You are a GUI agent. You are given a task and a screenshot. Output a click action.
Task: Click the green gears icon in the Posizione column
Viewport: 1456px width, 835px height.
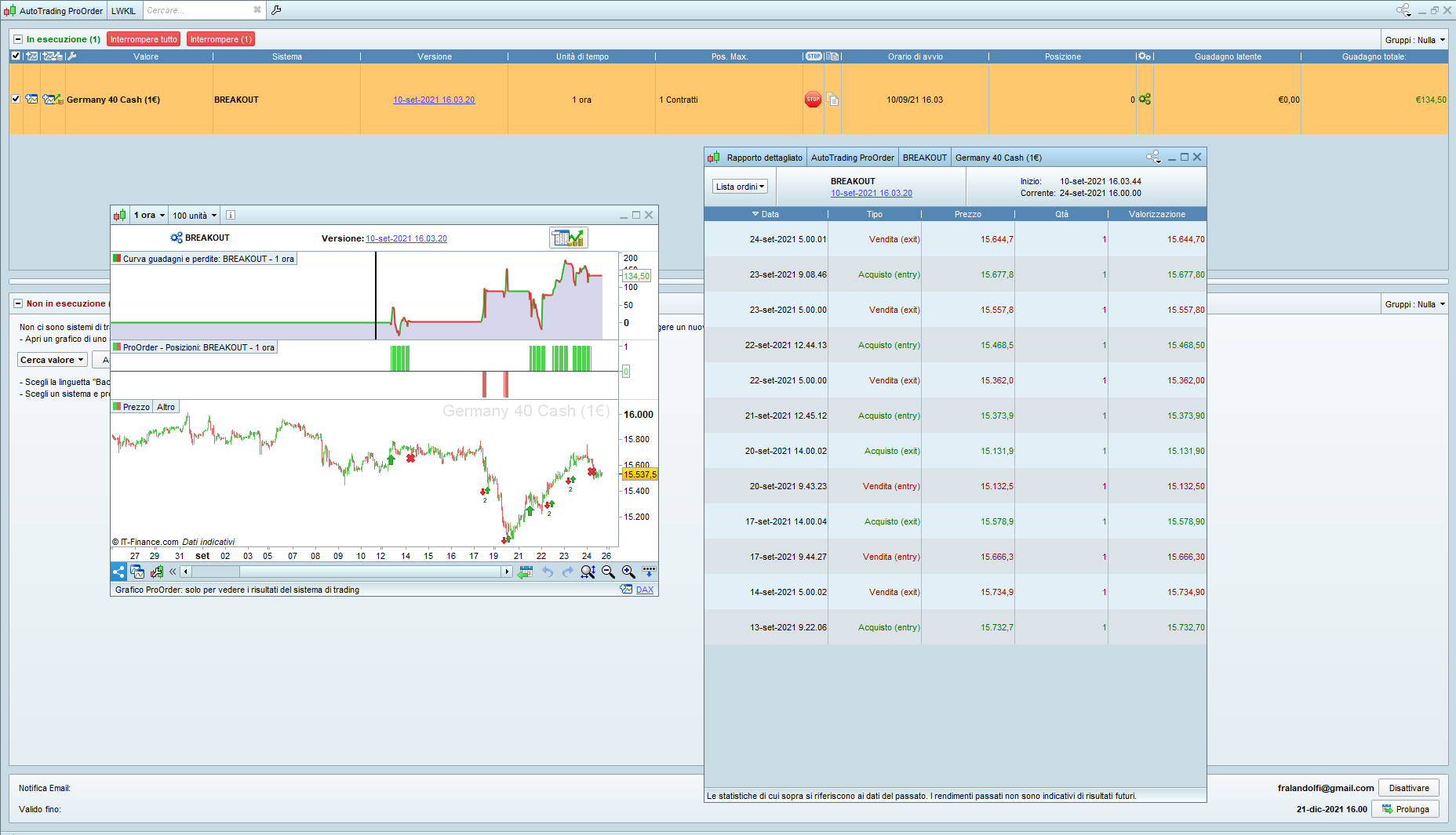click(x=1145, y=100)
